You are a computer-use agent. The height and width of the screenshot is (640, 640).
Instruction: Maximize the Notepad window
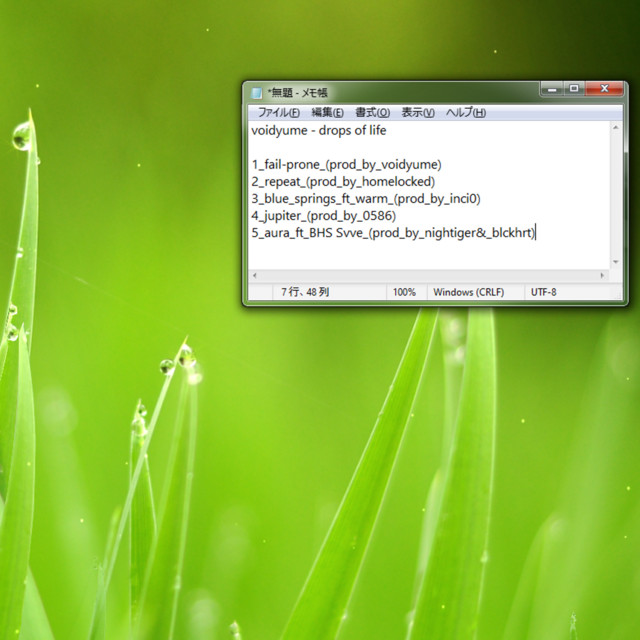coord(574,89)
